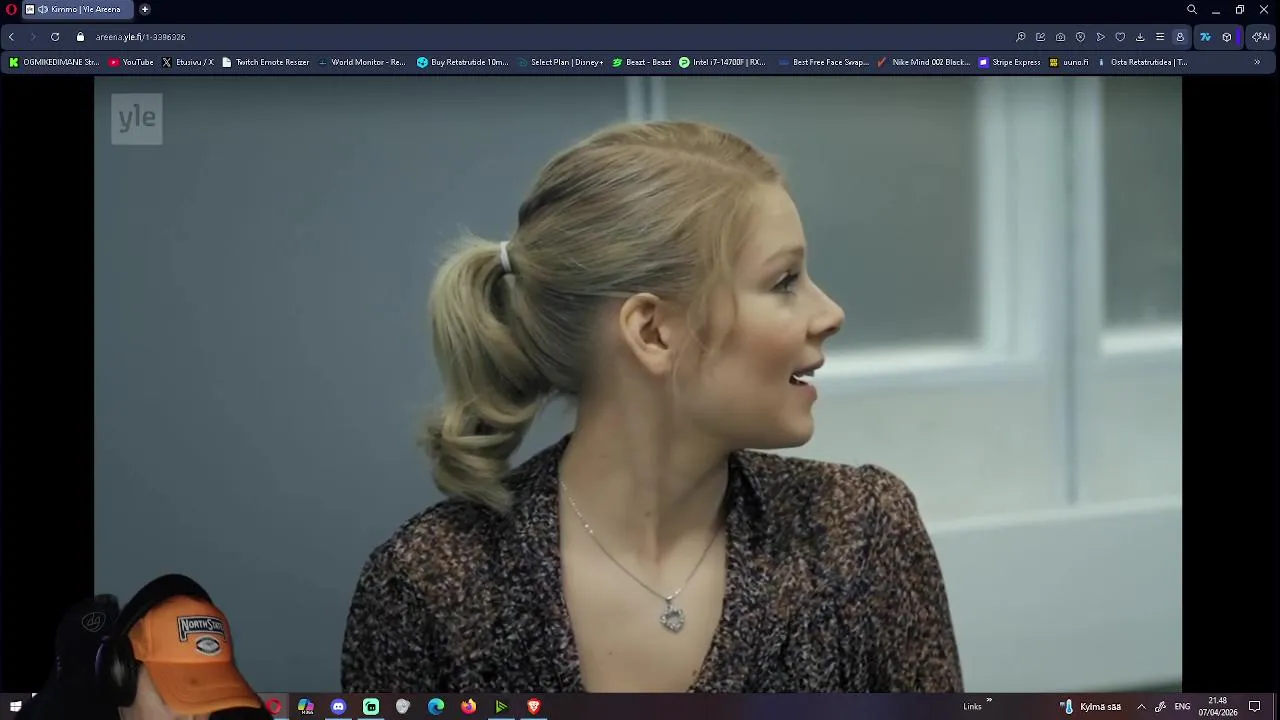Open the 21.48 clock and calendar
Viewport: 1280px width, 720px height.
pos(1218,707)
